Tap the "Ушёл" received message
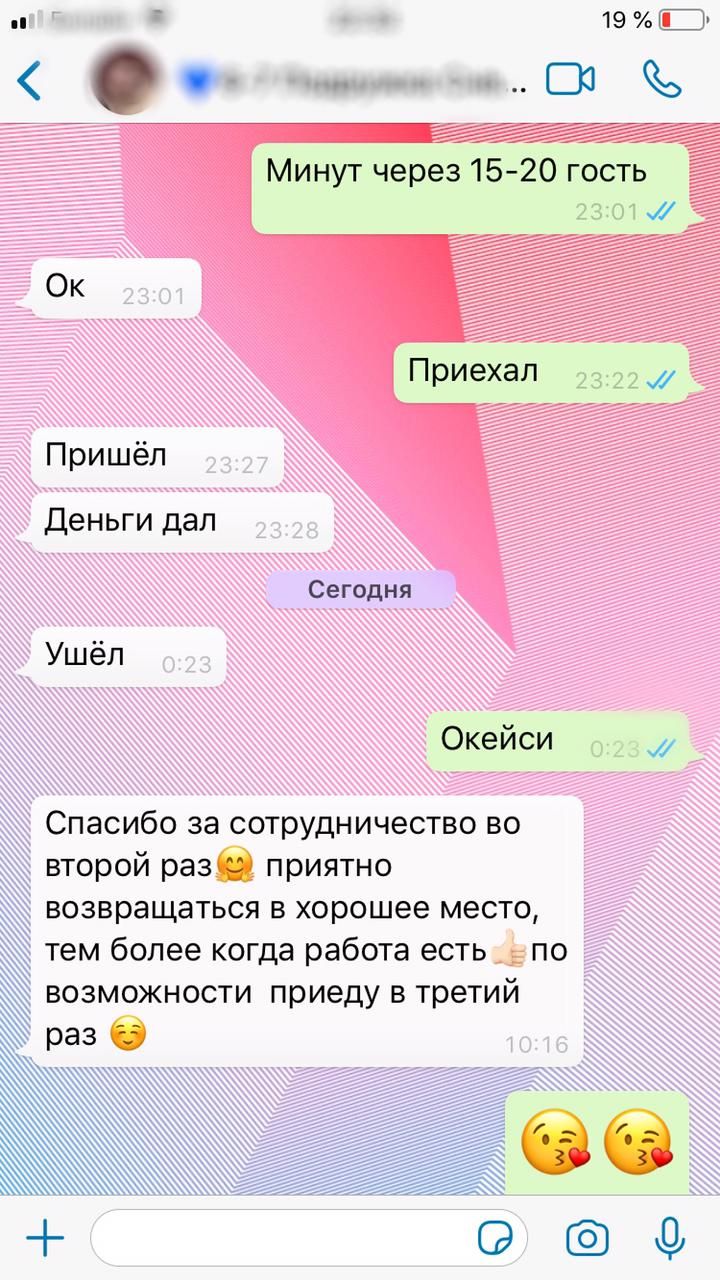Image resolution: width=720 pixels, height=1280 pixels. point(129,657)
